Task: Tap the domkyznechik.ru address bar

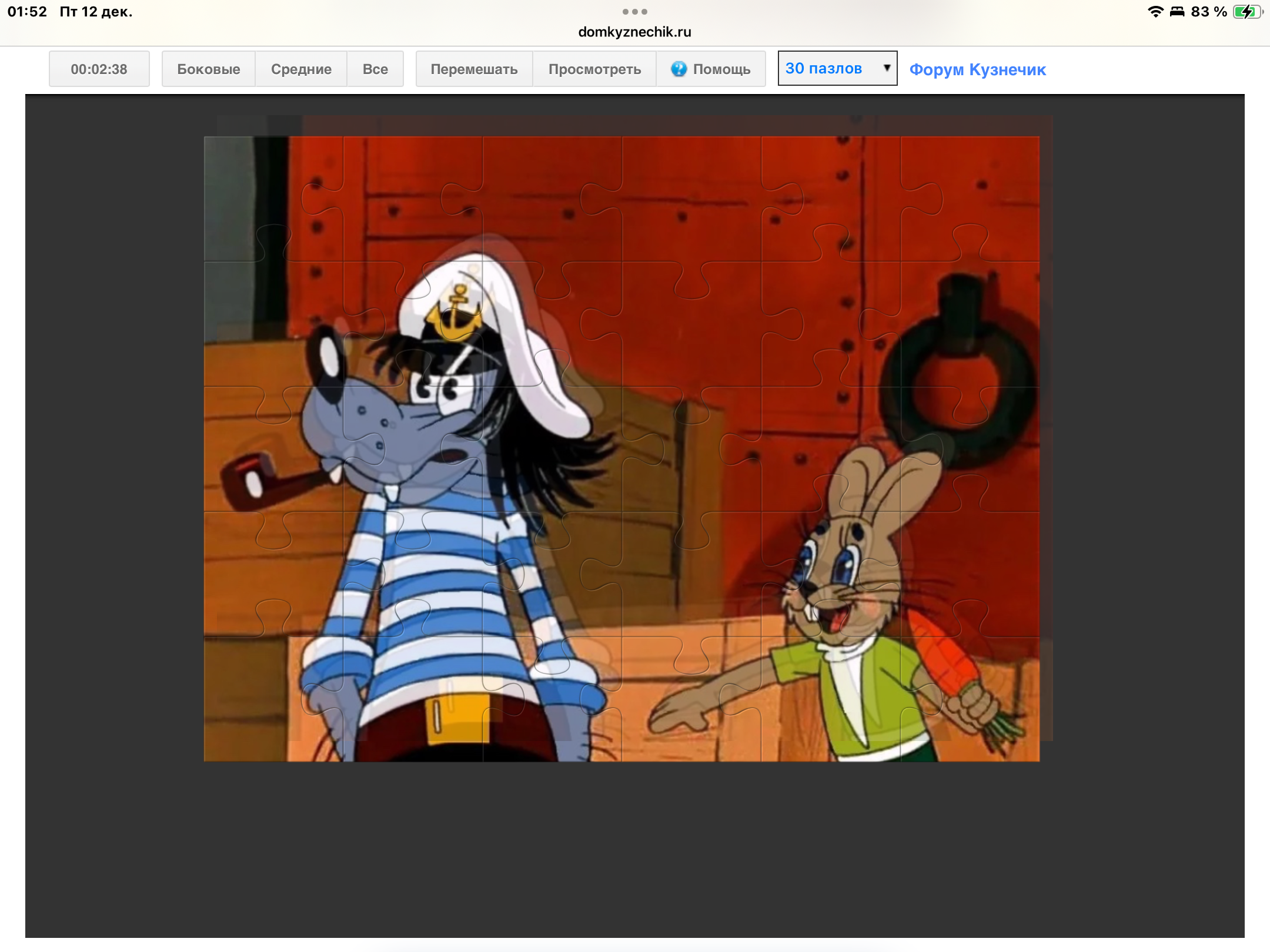Action: pos(634,32)
